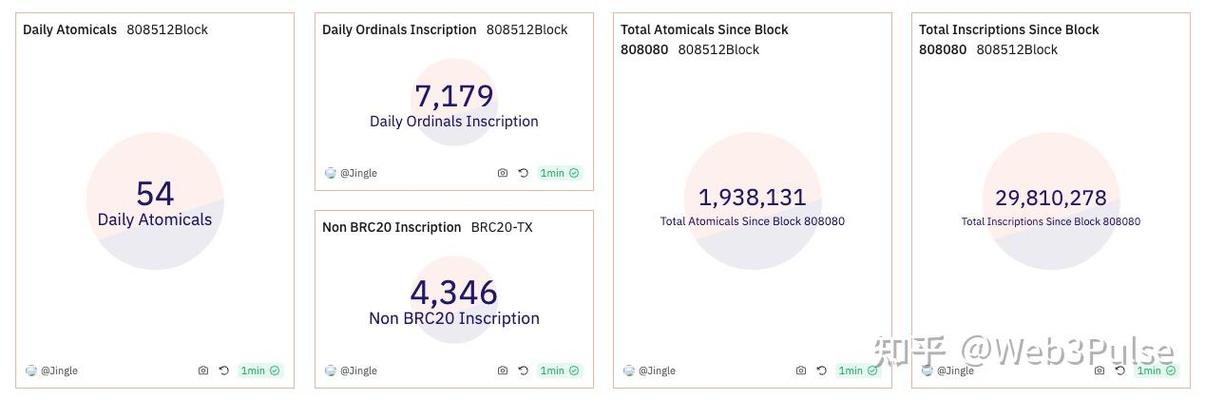Click camera screenshot icon in Daily Atomicals panel
Image resolution: width=1205 pixels, height=399 pixels.
pyautogui.click(x=203, y=370)
